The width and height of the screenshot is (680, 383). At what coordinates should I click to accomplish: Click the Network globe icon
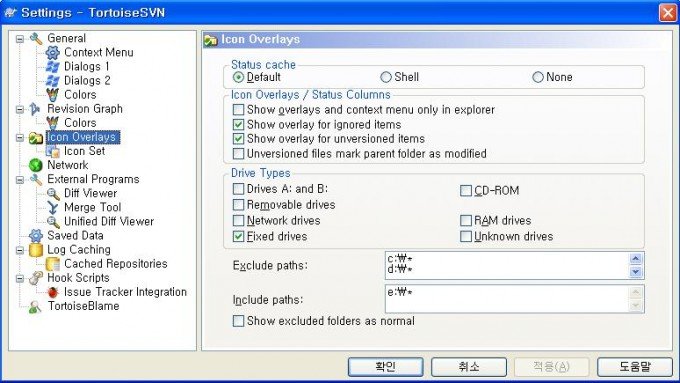[x=36, y=165]
